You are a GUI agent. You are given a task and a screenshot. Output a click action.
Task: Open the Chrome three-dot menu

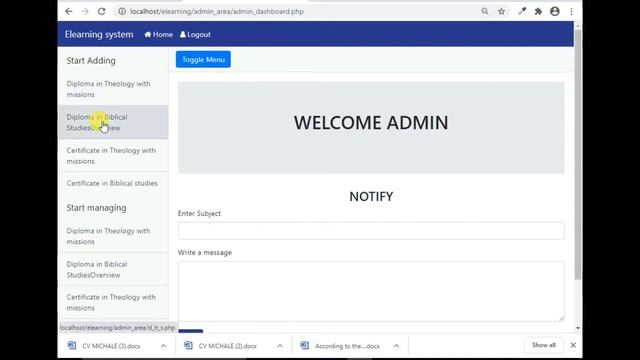[571, 11]
